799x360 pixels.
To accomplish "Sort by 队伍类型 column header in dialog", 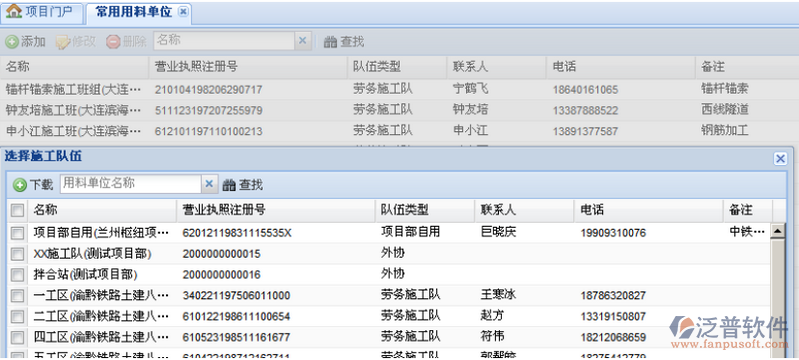I will point(425,210).
